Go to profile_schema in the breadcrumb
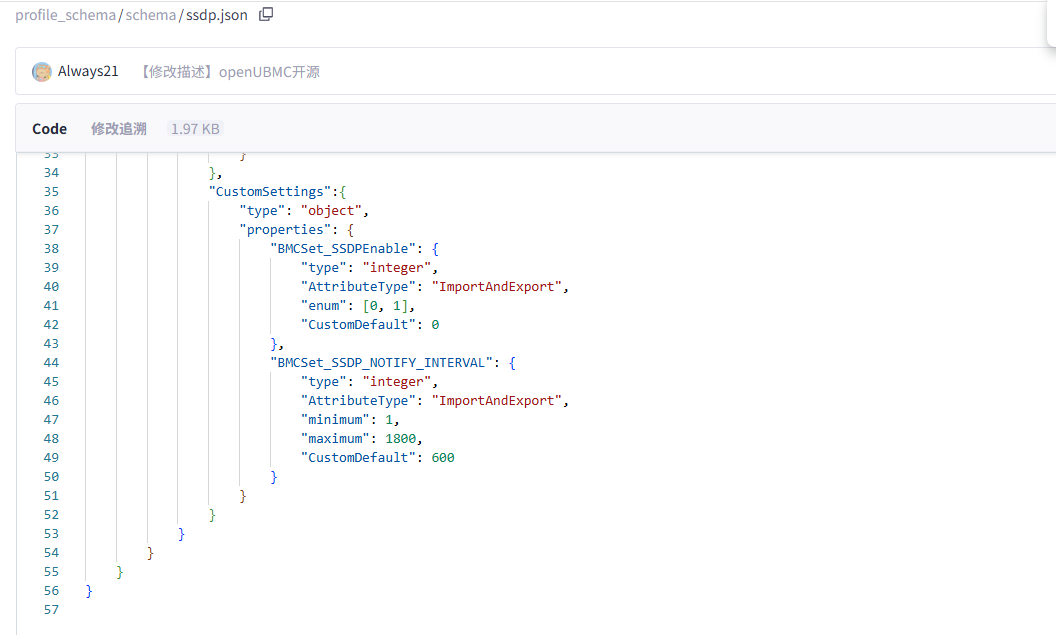 [x=65, y=15]
